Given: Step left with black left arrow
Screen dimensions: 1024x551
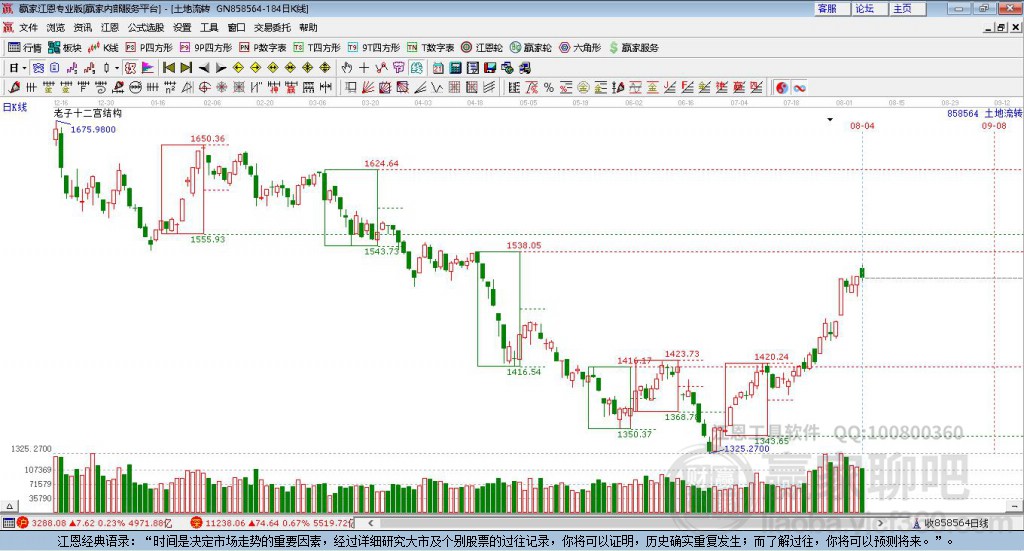Looking at the screenshot, I should click(204, 68).
